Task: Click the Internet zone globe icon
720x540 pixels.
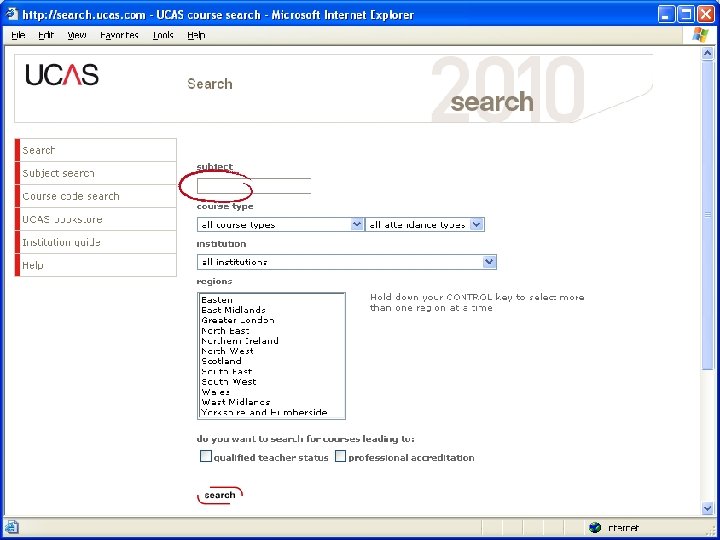Action: pos(595,527)
